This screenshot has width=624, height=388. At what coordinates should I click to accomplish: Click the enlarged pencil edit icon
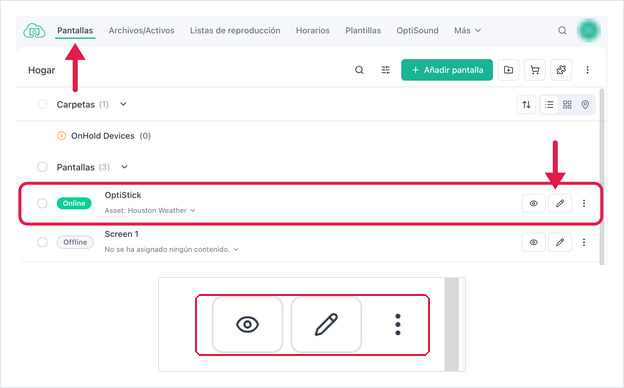(x=326, y=325)
